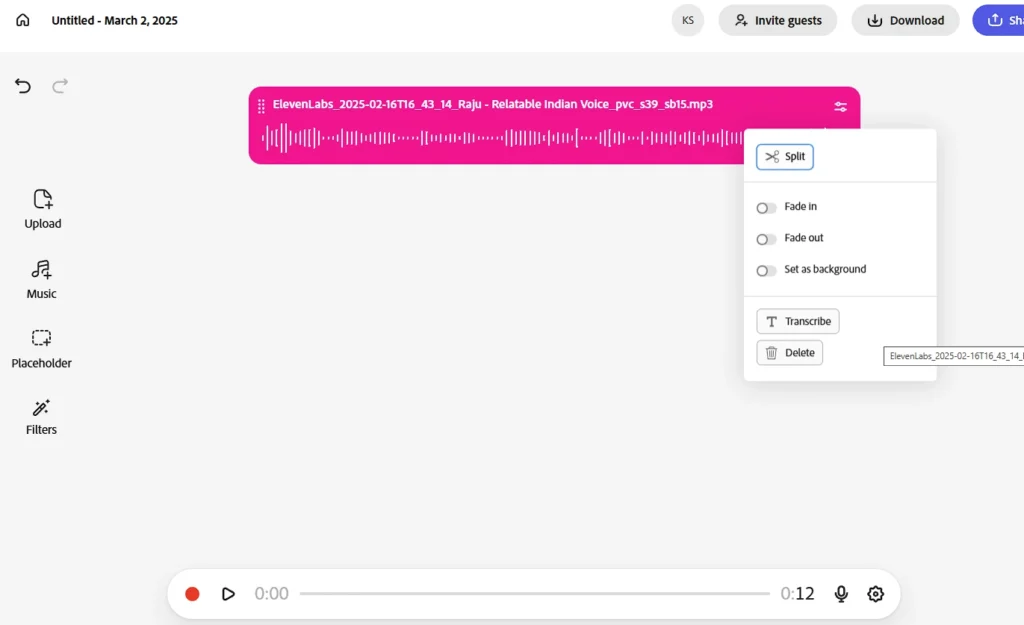Click the Invite guests button
This screenshot has height=625, width=1024.
click(777, 19)
